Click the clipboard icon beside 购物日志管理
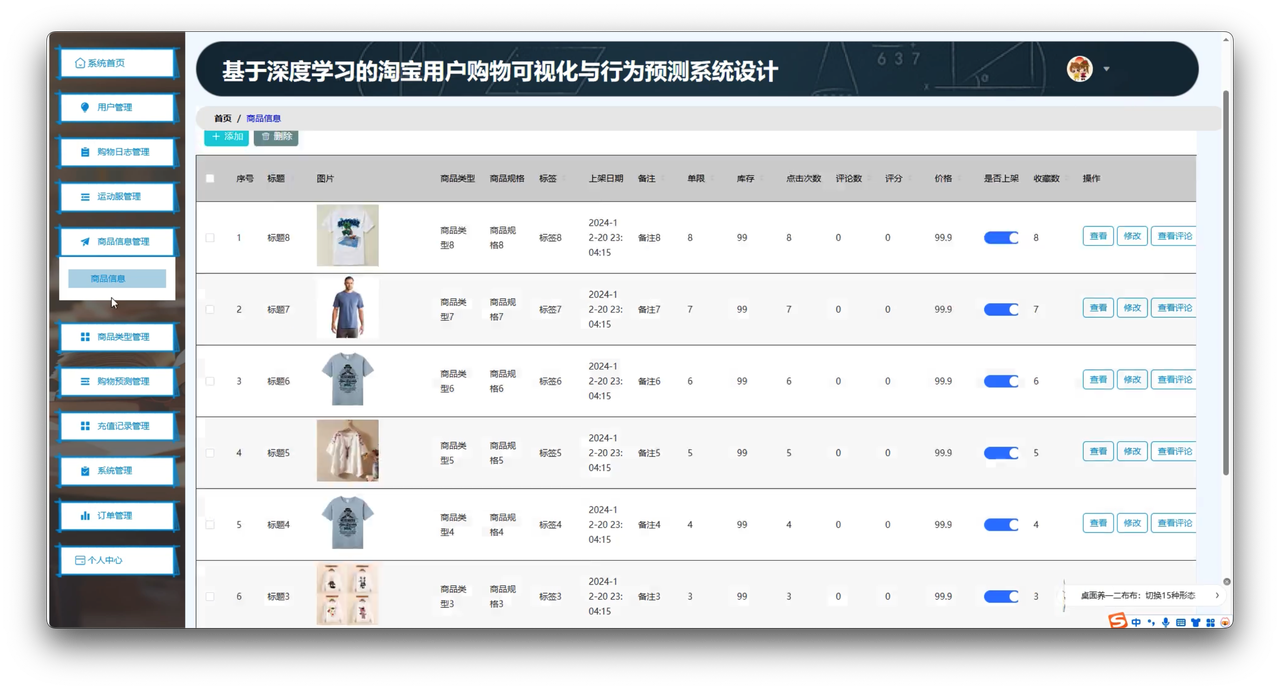Screen dimensions: 1280x690 coord(85,152)
